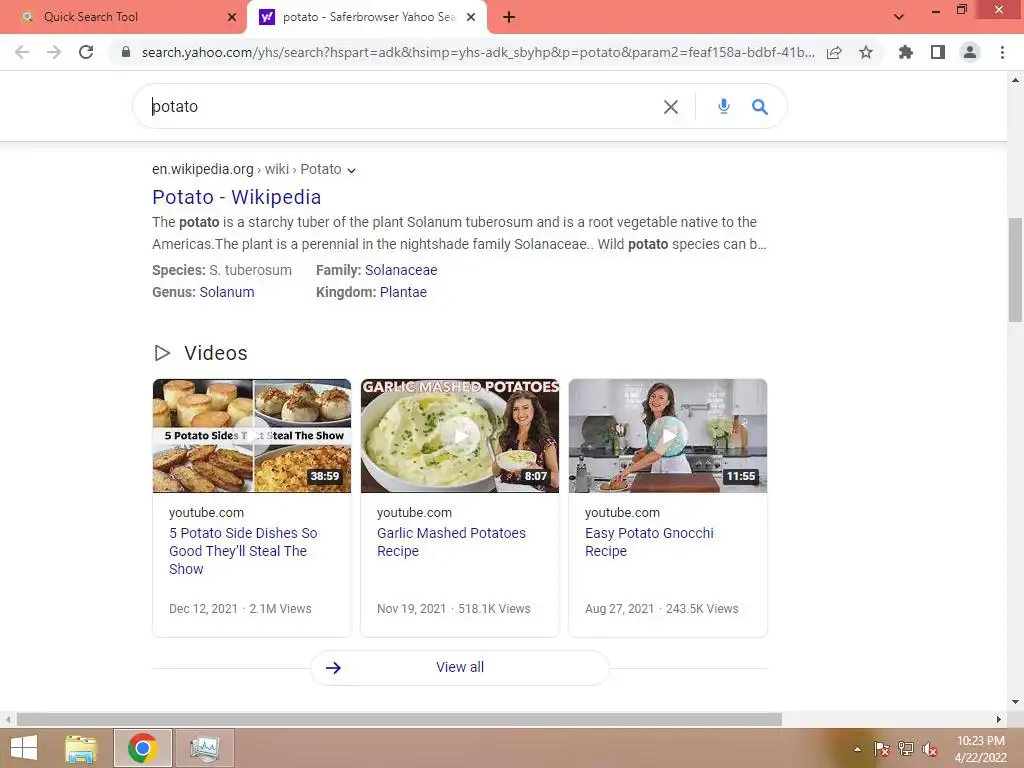
Task: Click the scroll up arrow
Action: click(x=1015, y=80)
